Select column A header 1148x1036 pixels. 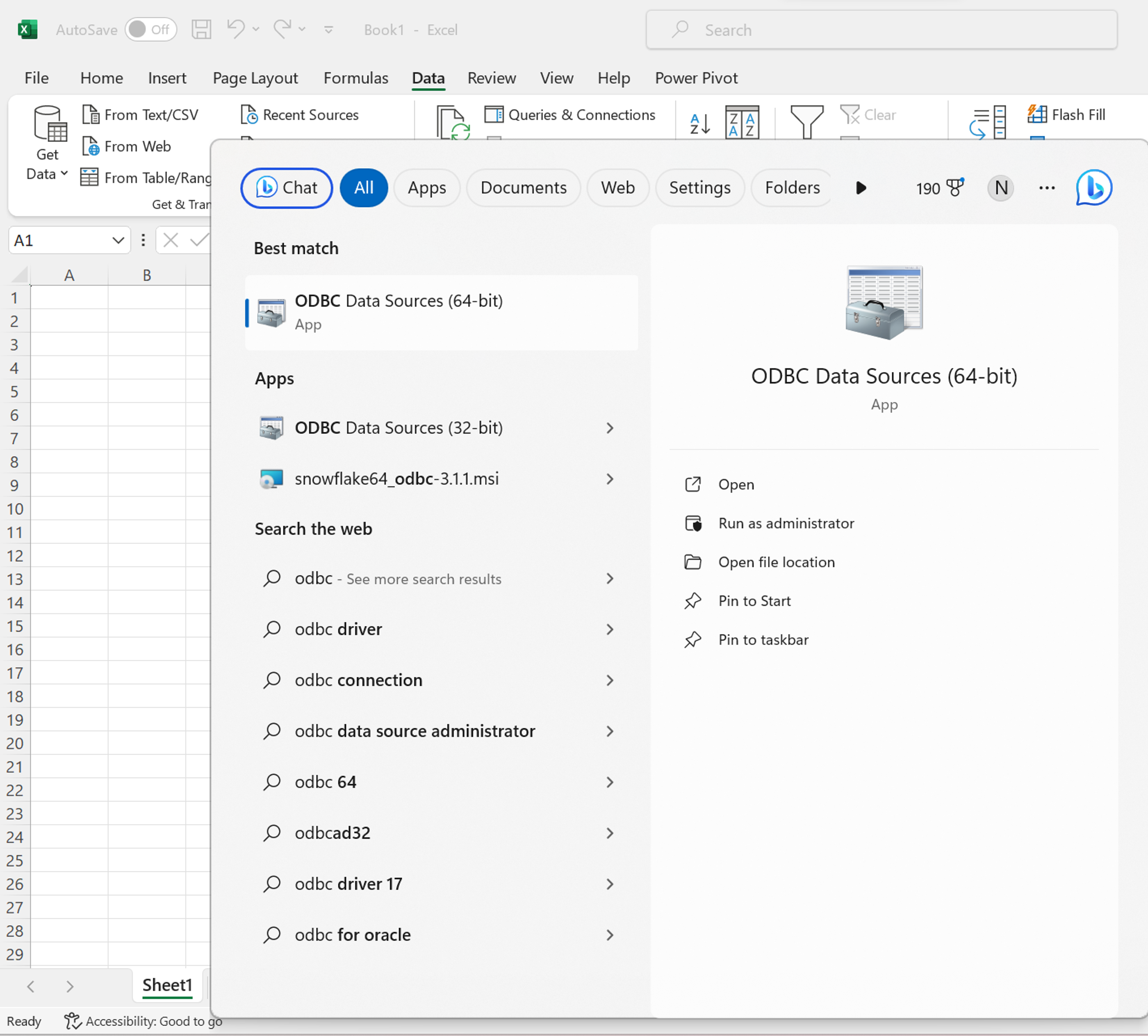(x=69, y=276)
